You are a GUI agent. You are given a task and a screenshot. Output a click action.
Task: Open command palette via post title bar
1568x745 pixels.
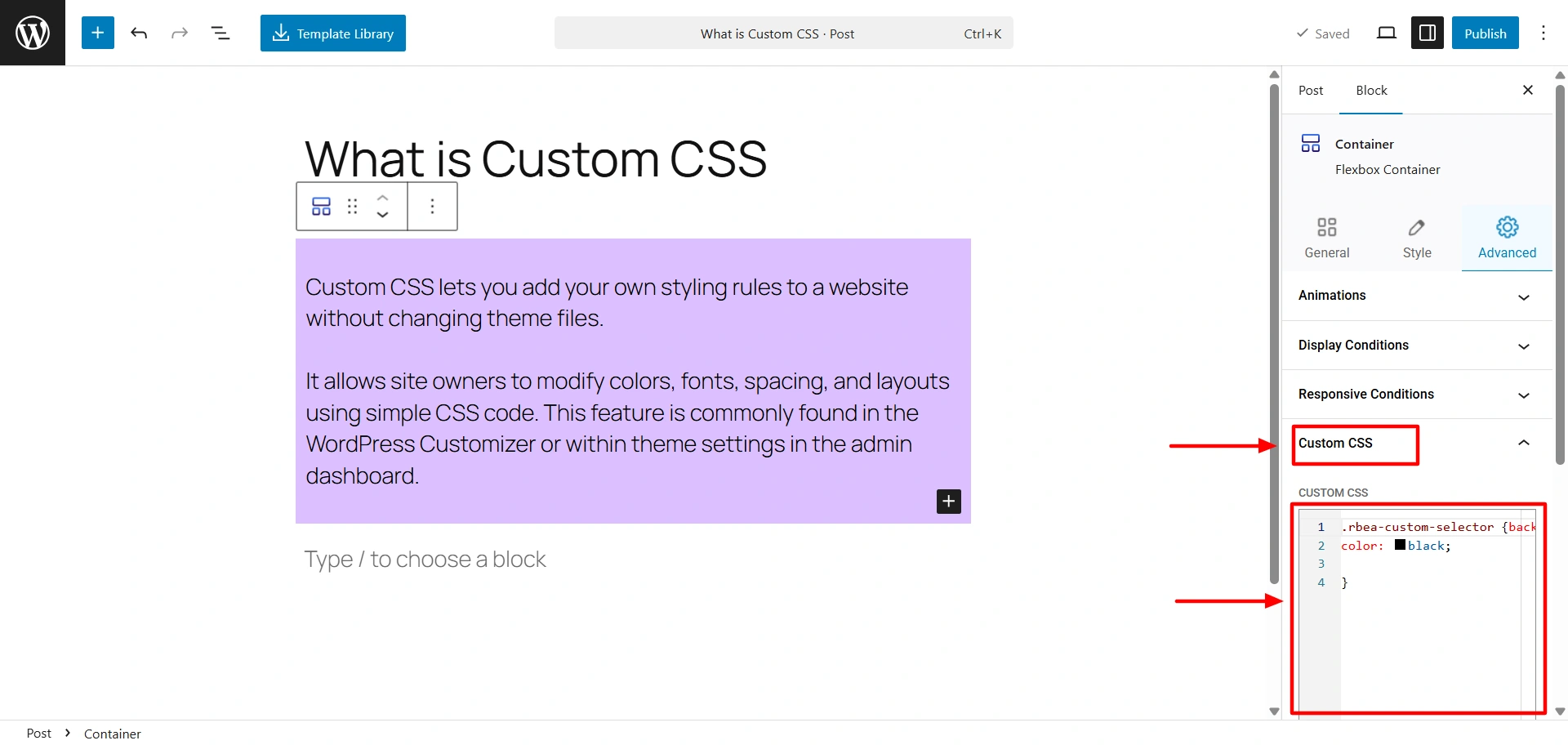point(784,33)
